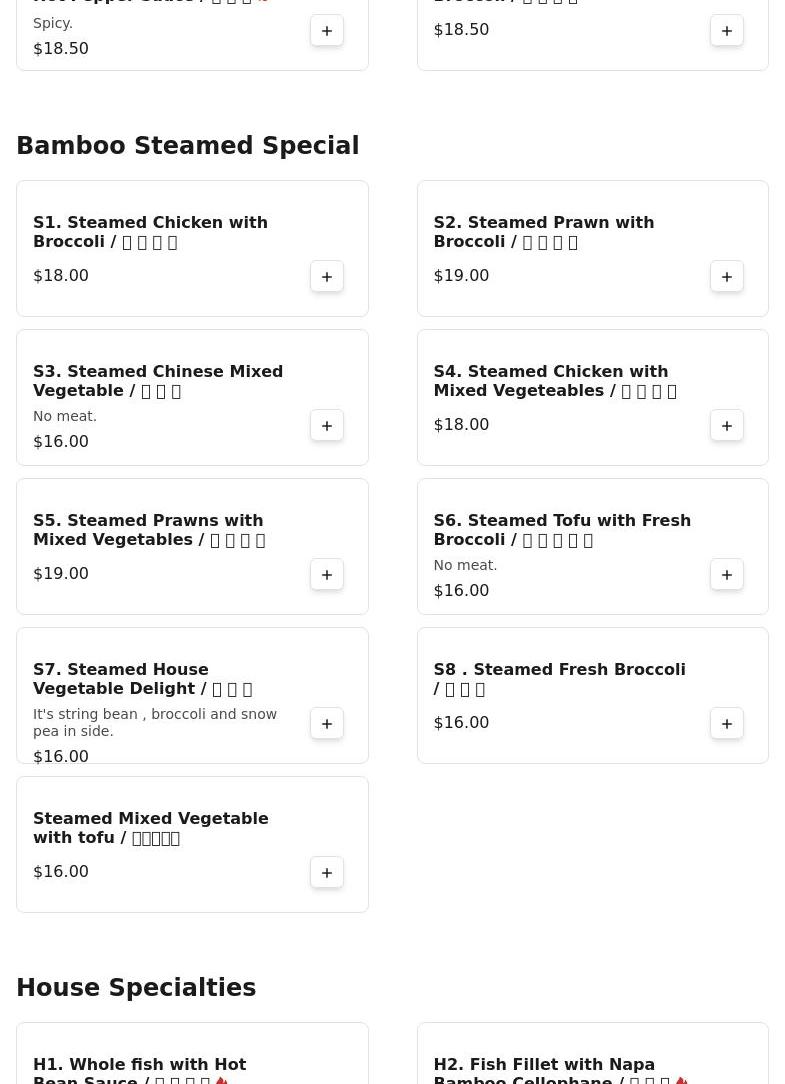
Task: Add S1 Steamed Chicken with Broccoli
Action: pyautogui.click(x=326, y=277)
